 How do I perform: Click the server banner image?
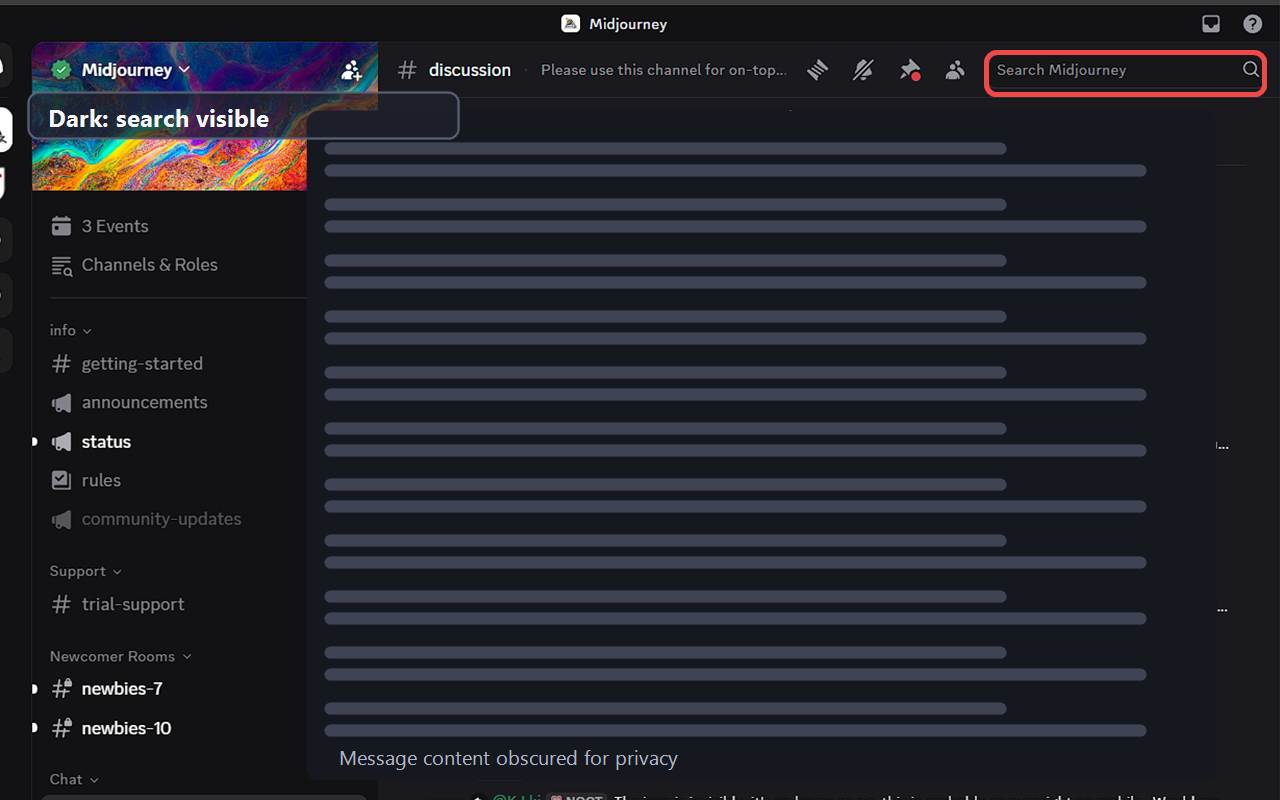(x=170, y=165)
